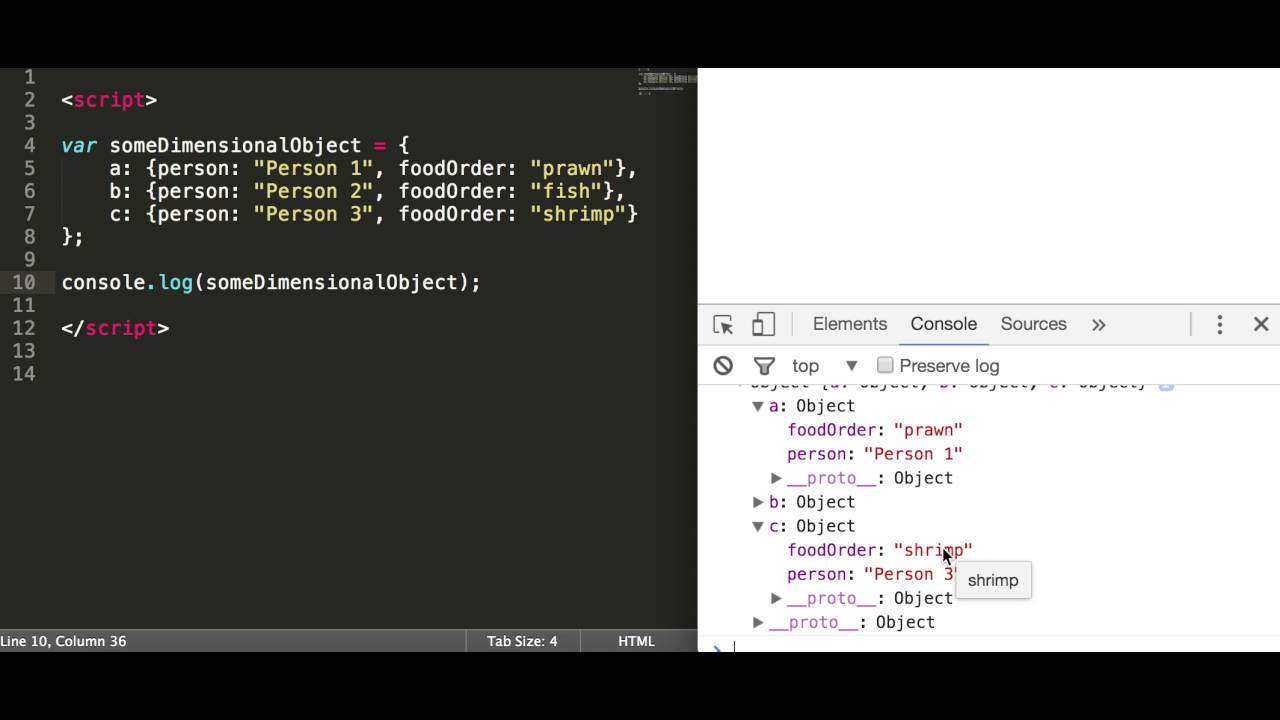Toggle the device toolbar icon

point(763,324)
